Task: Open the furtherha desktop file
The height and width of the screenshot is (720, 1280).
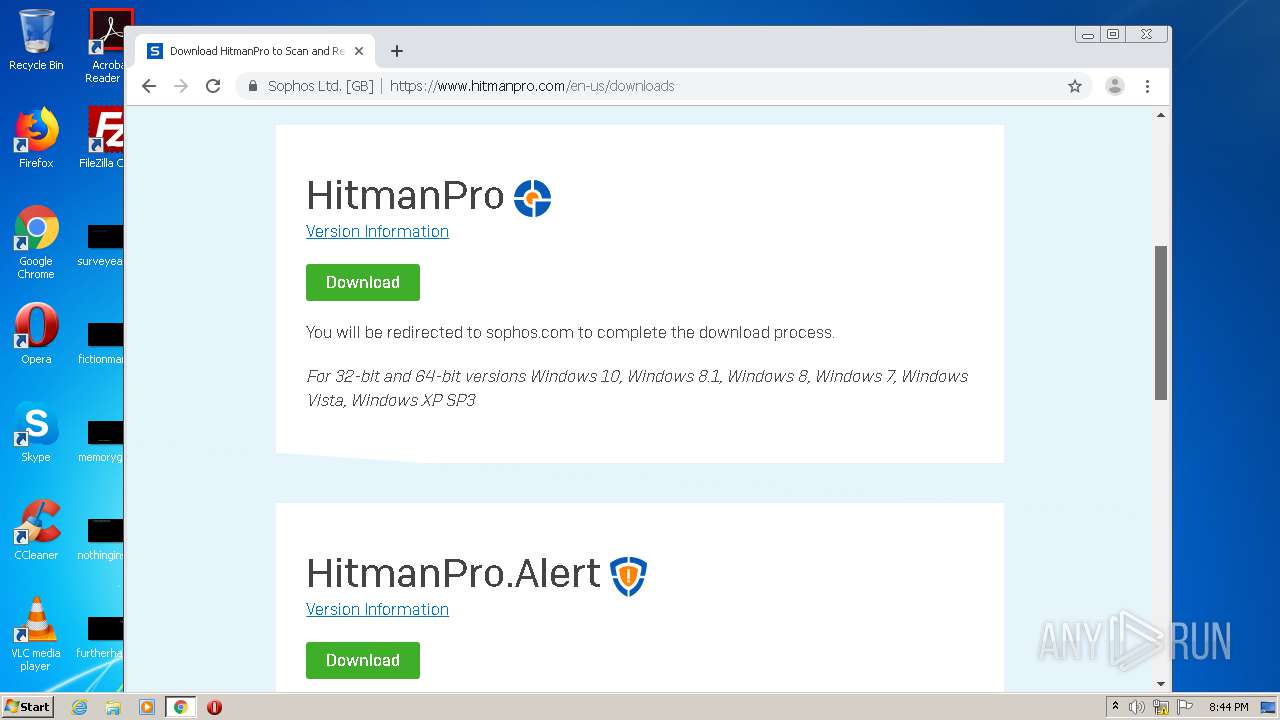Action: point(102,637)
